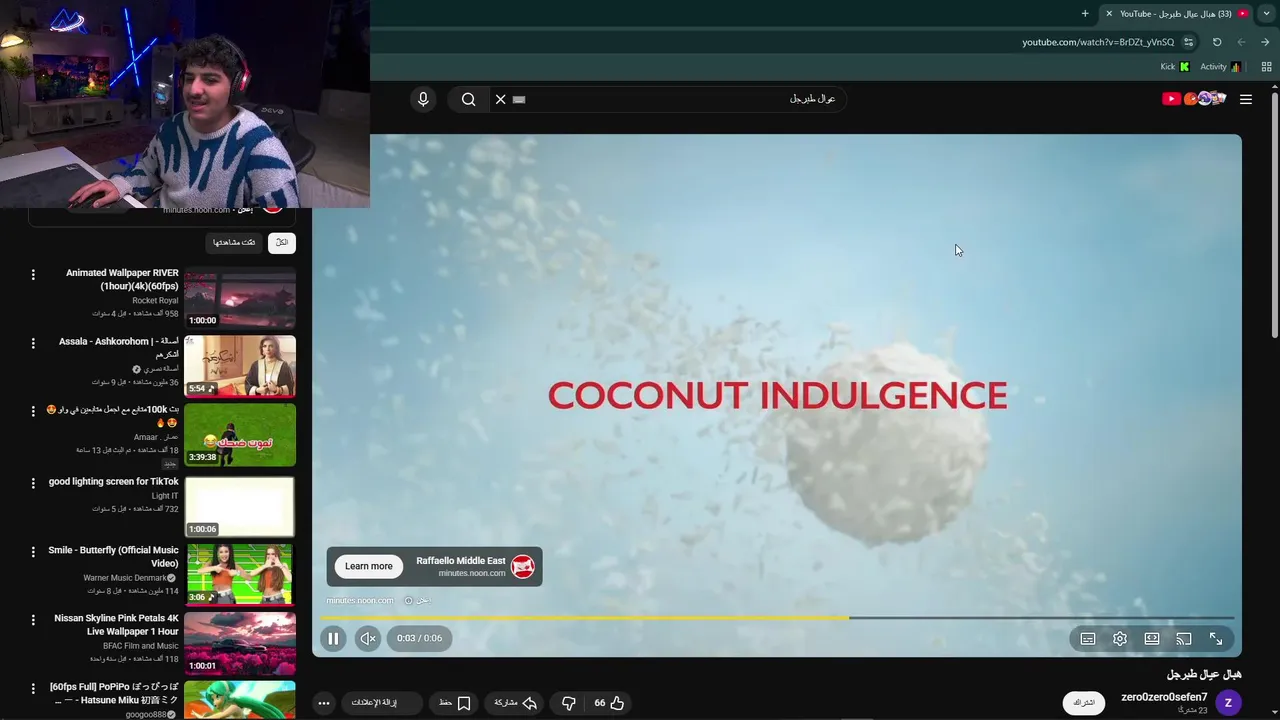Open the more actions three-dot menu below the video

click(x=323, y=703)
